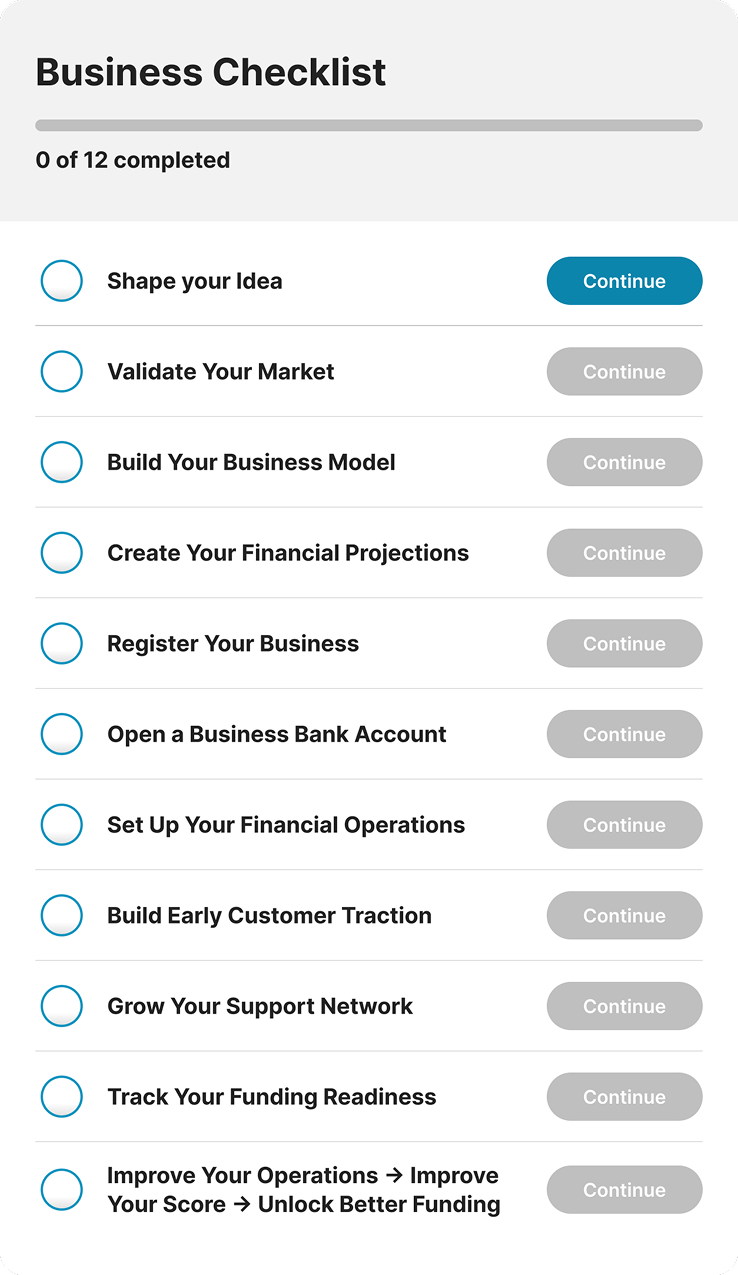Check the Shape your Idea circle
This screenshot has height=1275, width=738.
[x=62, y=281]
